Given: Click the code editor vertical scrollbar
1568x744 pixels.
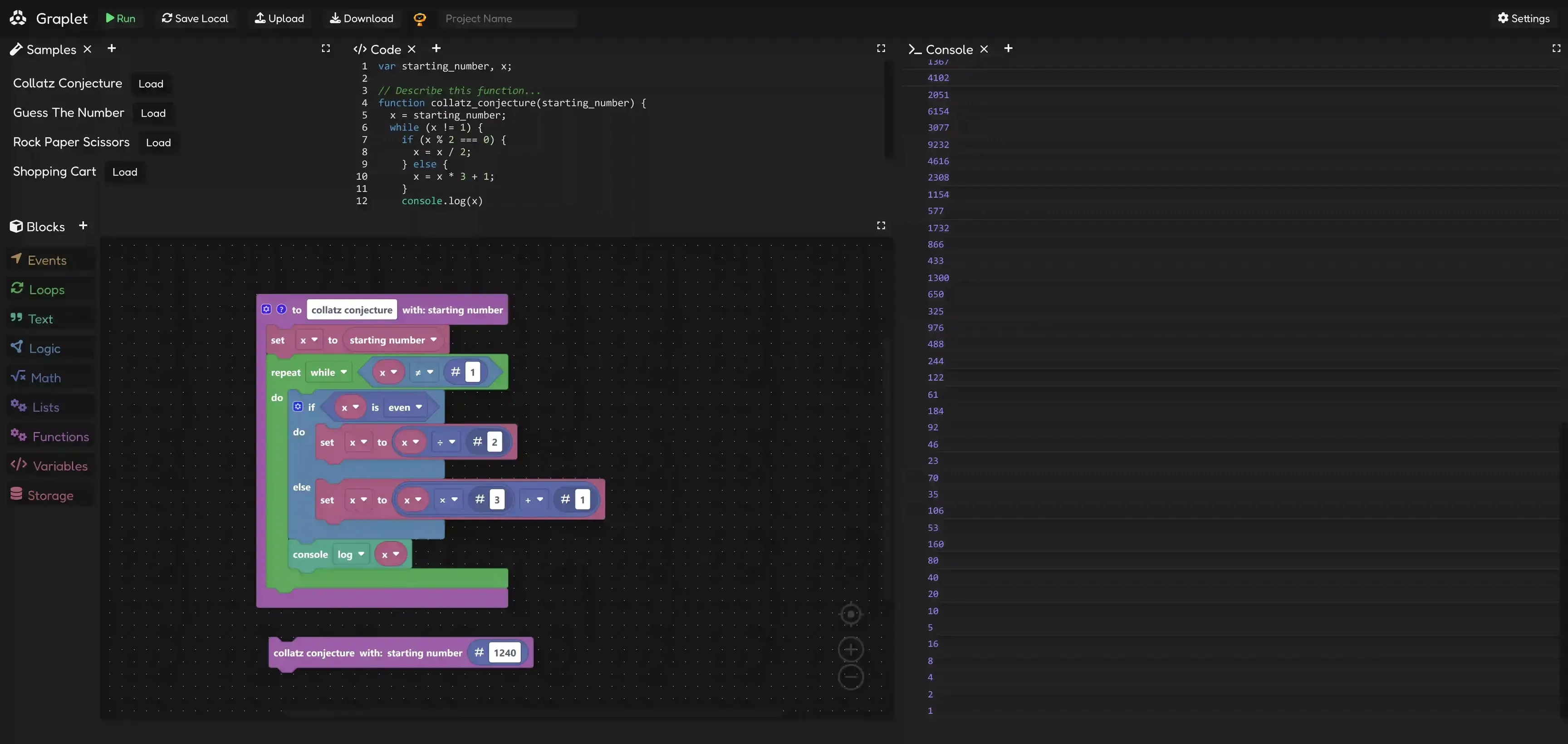Looking at the screenshot, I should 888,110.
